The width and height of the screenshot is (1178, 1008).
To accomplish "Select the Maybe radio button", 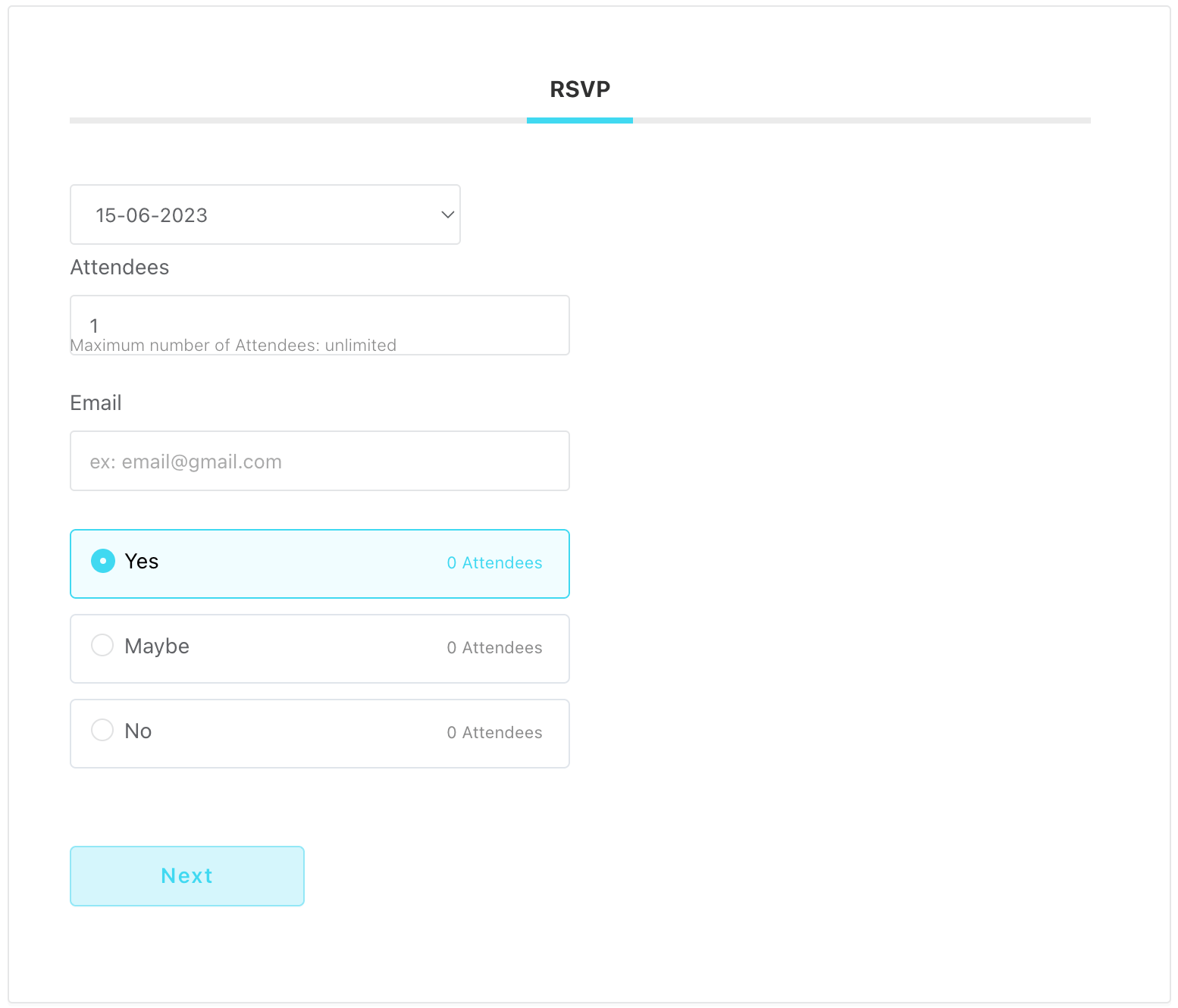I will [103, 646].
